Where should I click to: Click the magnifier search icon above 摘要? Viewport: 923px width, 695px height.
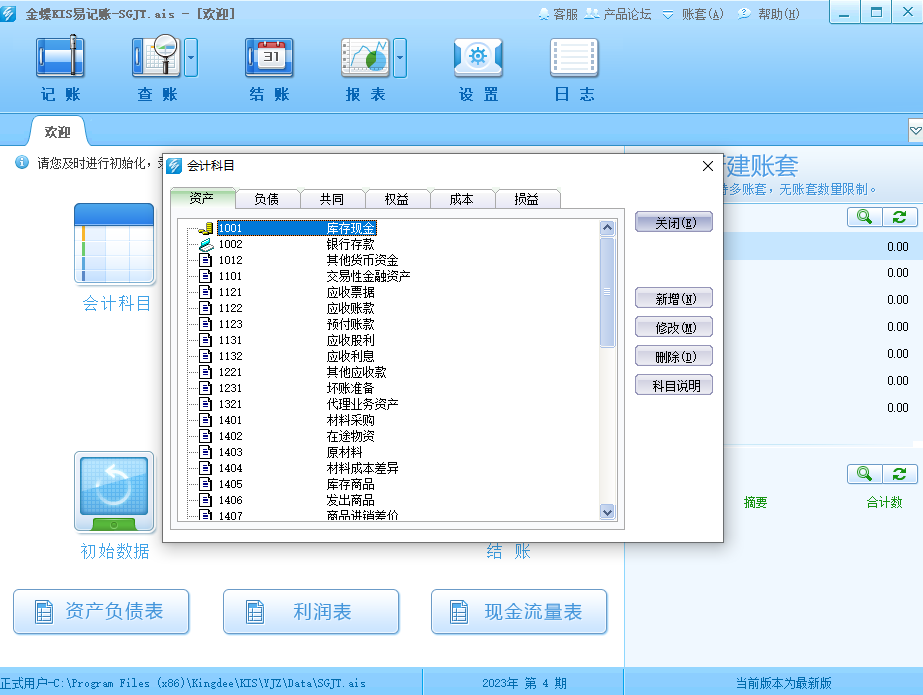click(x=864, y=474)
